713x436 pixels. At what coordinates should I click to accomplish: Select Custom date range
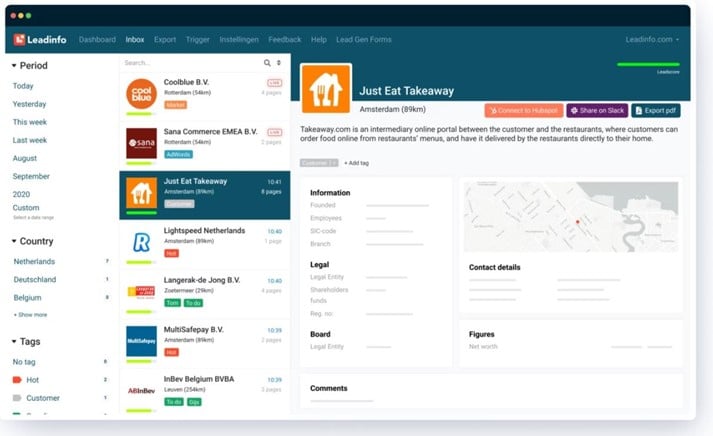[26, 208]
